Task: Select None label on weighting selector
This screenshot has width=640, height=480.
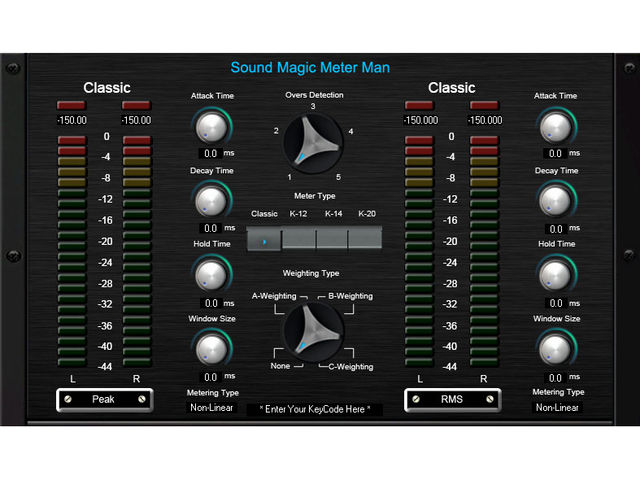Action: point(280,366)
